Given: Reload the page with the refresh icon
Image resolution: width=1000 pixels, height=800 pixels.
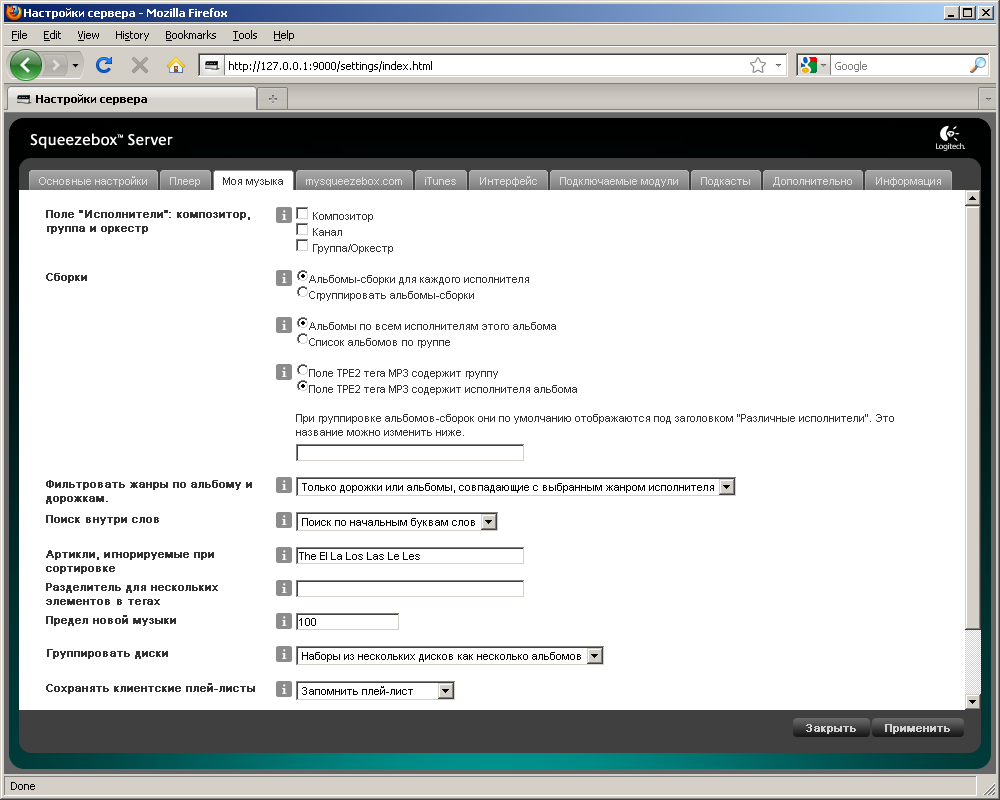Looking at the screenshot, I should click(x=104, y=65).
